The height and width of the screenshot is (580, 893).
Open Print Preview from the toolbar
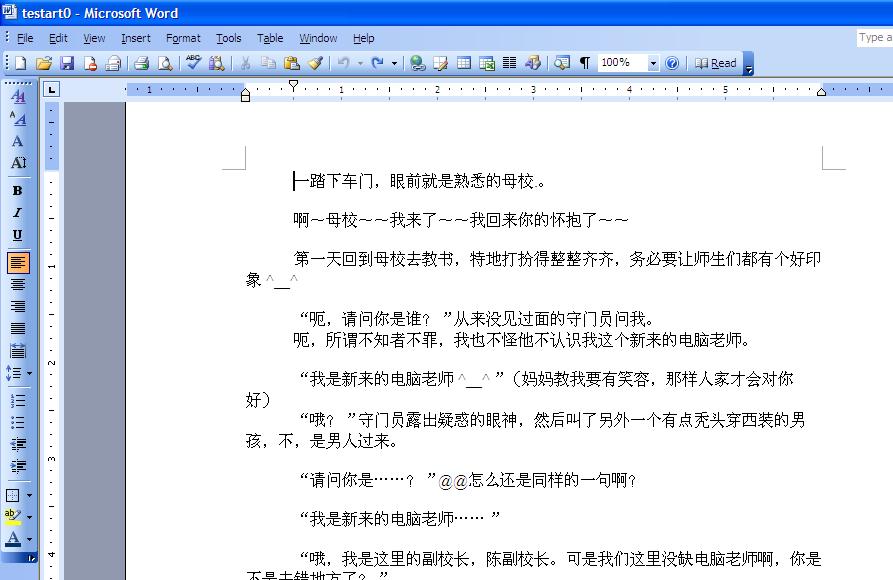tap(164, 62)
